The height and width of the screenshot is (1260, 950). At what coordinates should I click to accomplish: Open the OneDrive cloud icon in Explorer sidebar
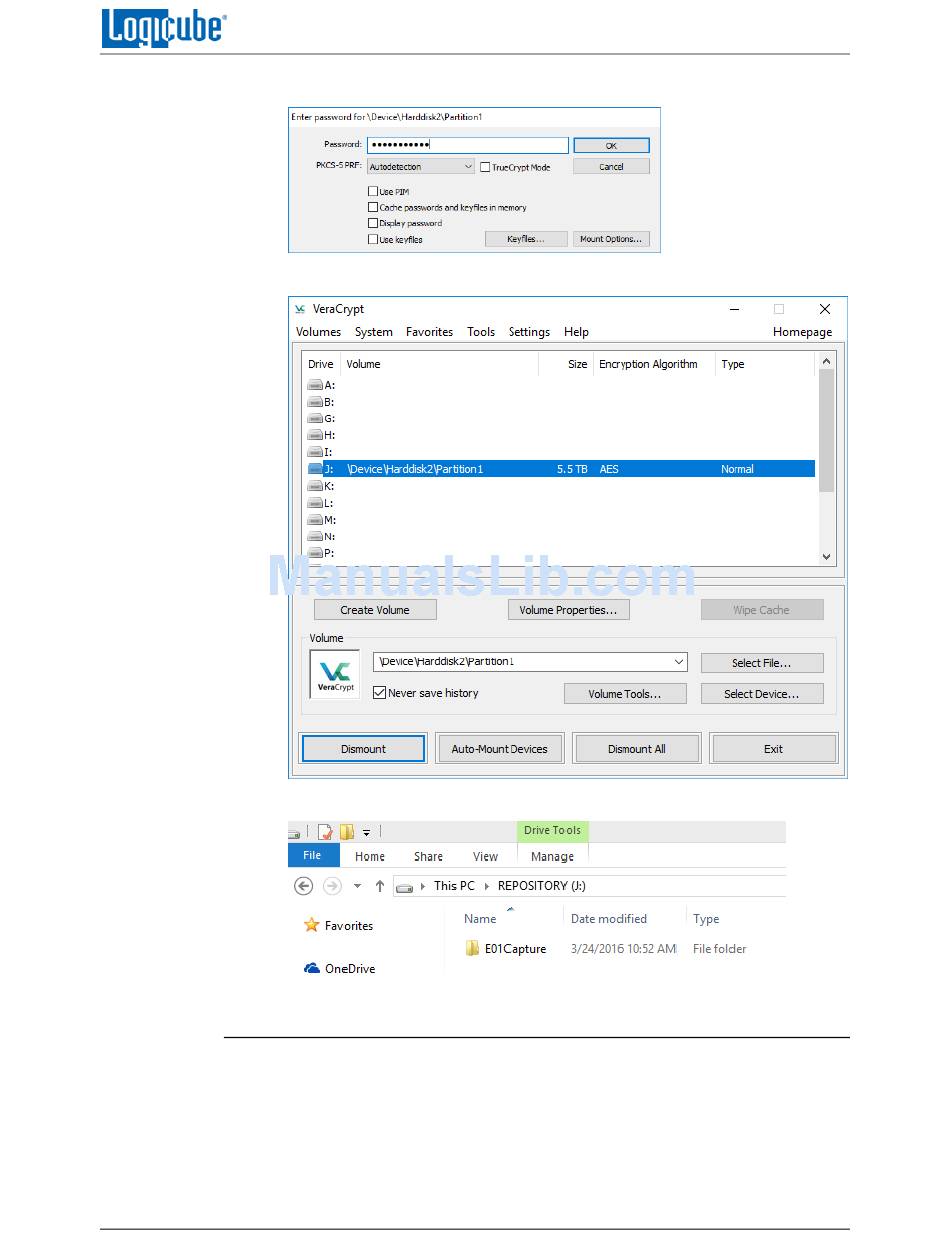[x=311, y=969]
